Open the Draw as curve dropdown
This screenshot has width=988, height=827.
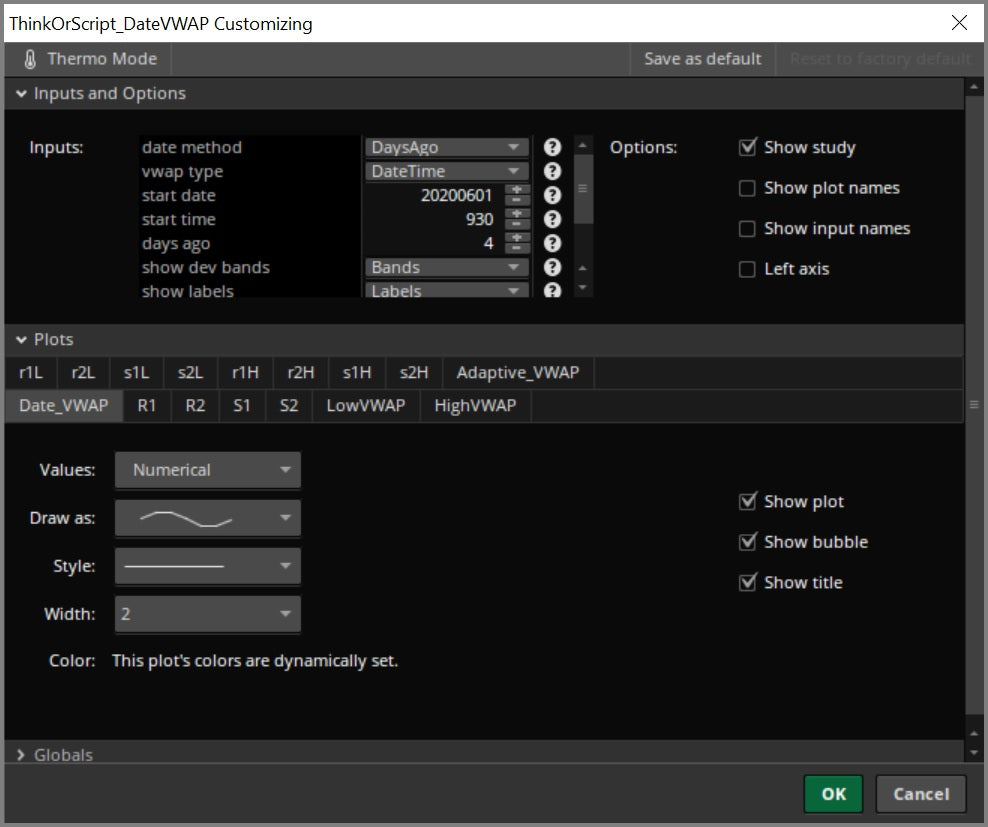pyautogui.click(x=208, y=518)
